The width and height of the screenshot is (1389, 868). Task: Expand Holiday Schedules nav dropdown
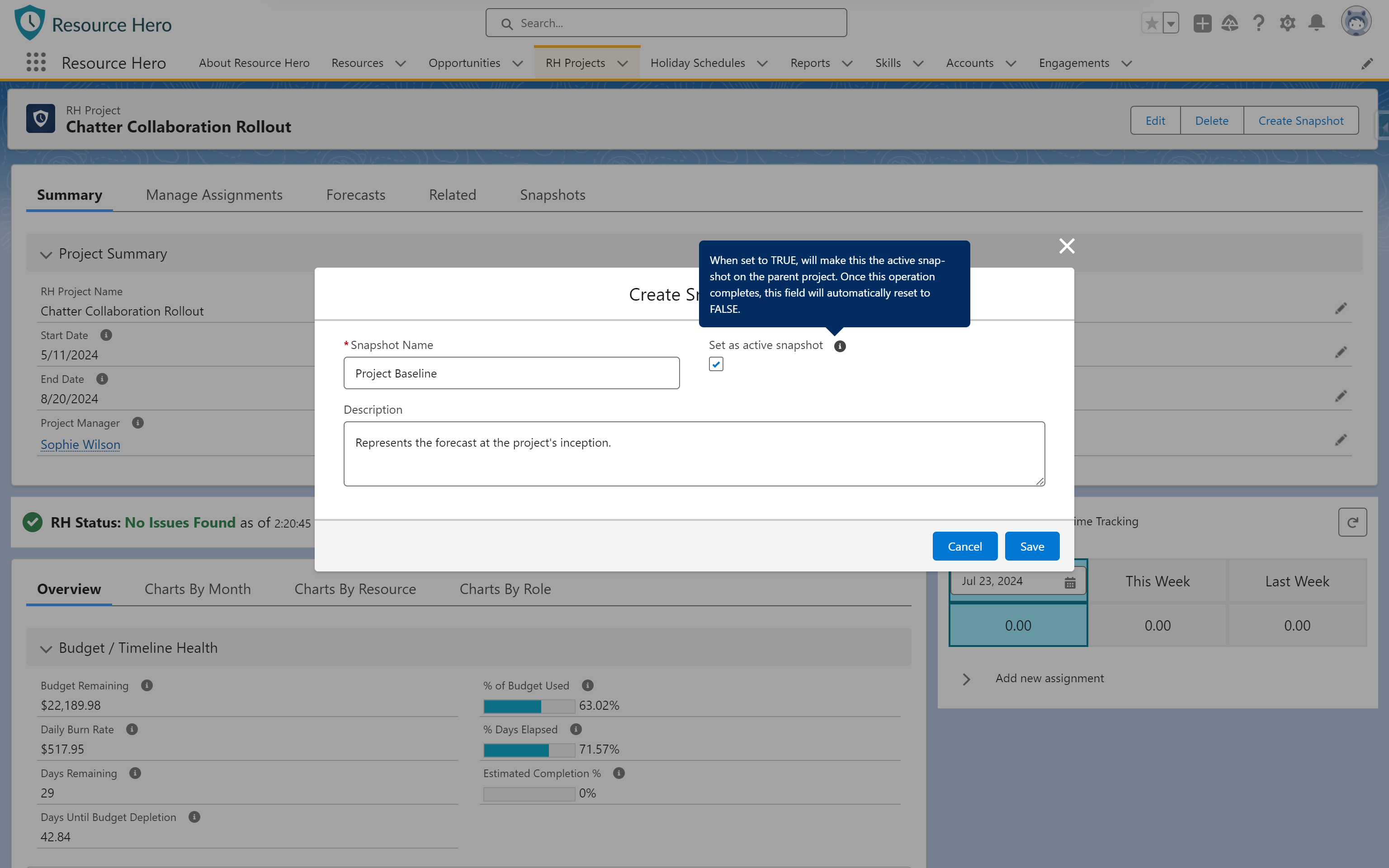[762, 63]
